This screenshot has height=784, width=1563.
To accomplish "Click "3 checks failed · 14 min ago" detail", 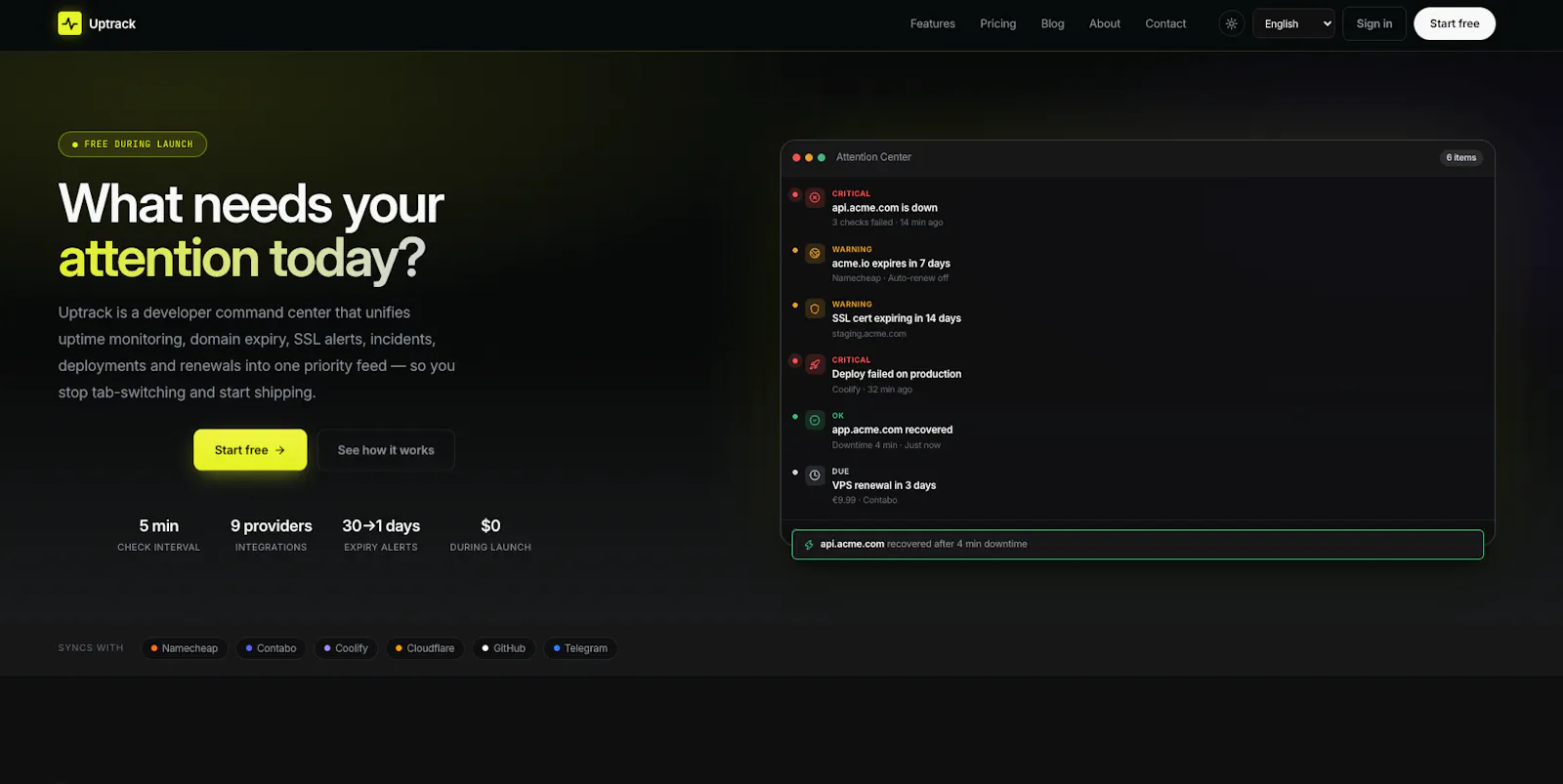I will [887, 223].
